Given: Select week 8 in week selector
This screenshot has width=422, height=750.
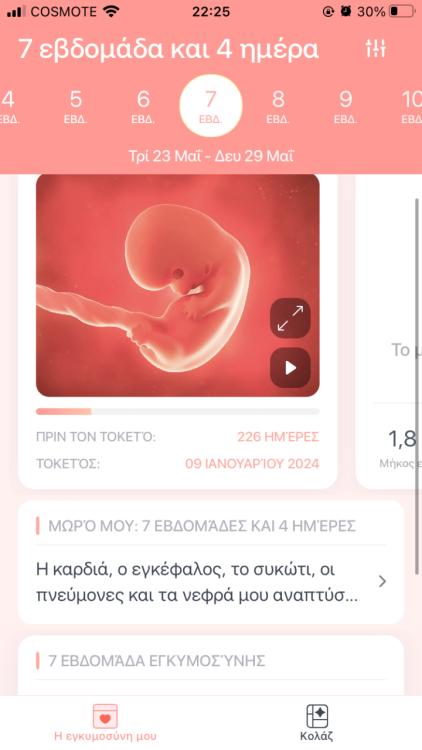Looking at the screenshot, I should pyautogui.click(x=278, y=106).
